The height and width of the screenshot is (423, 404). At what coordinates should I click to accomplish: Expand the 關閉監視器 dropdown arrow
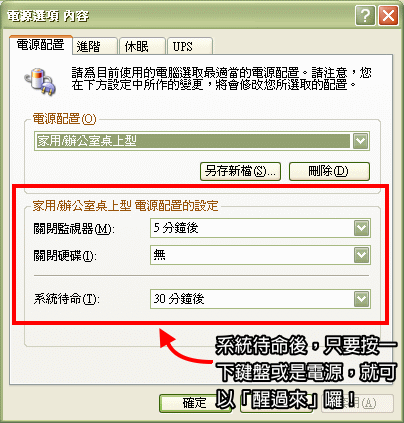362,228
